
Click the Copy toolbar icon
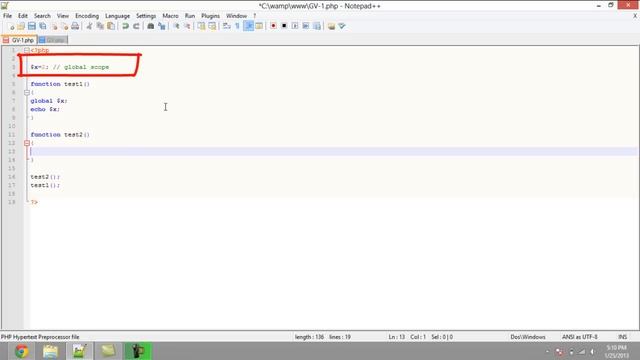(100, 26)
